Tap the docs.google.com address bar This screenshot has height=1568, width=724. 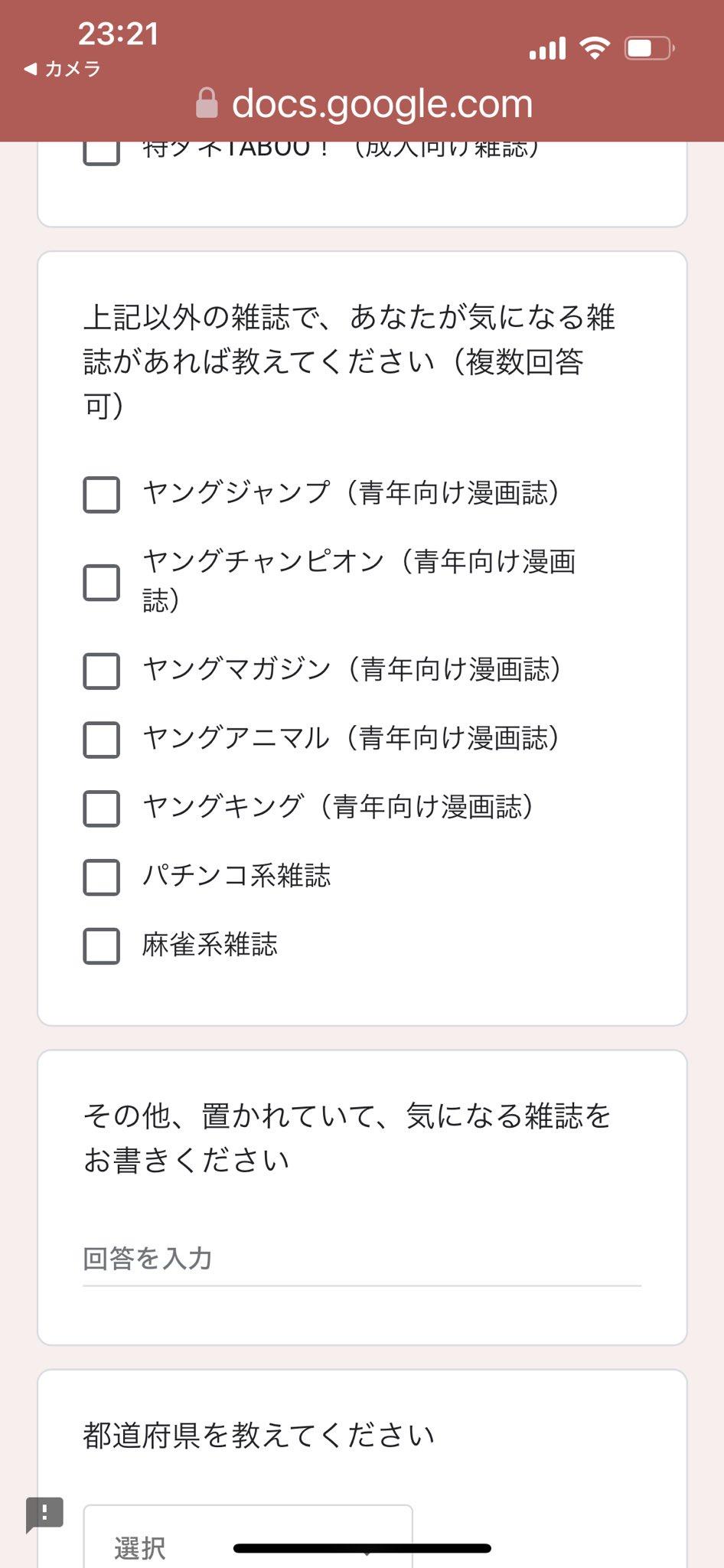381,103
